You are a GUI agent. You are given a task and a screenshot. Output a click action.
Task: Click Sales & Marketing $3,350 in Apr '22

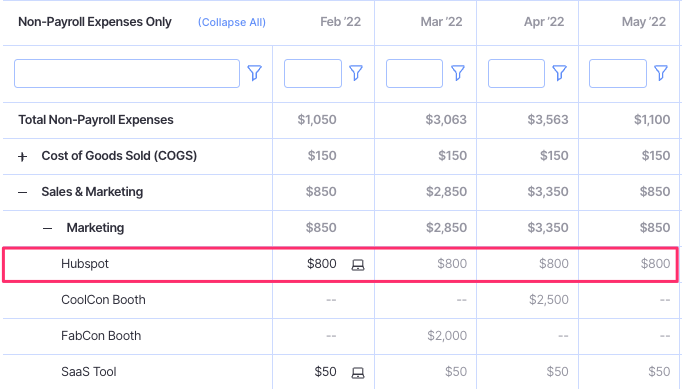tap(548, 192)
